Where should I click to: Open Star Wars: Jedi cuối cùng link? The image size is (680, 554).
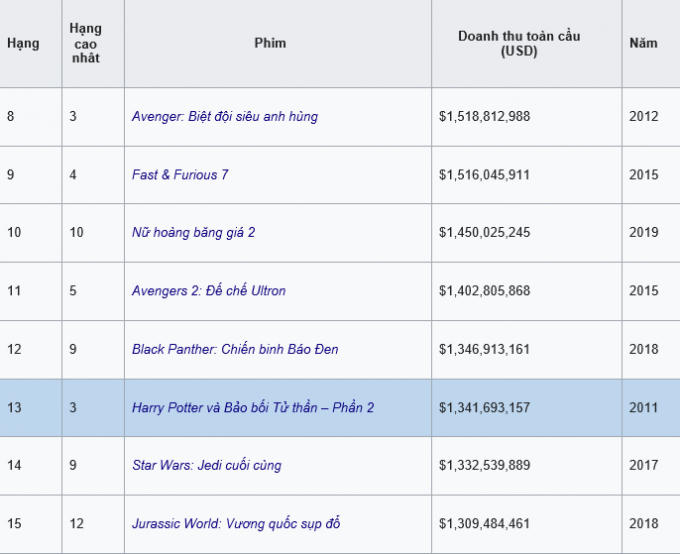[206, 465]
